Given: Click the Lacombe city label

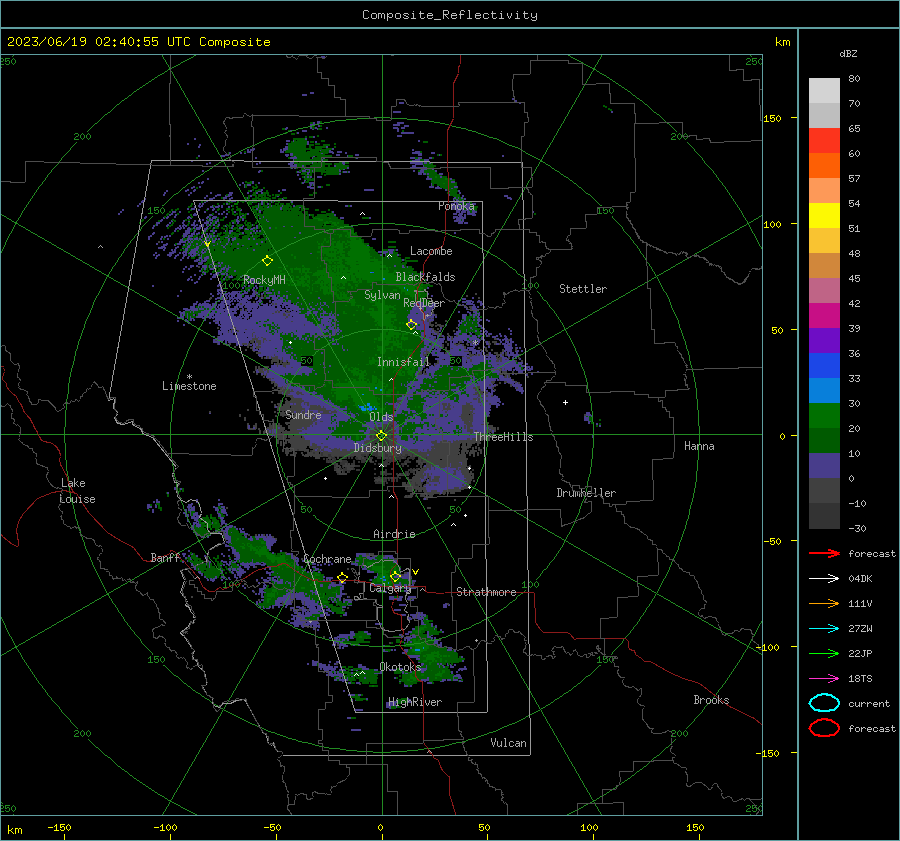Looking at the screenshot, I should click(x=431, y=251).
